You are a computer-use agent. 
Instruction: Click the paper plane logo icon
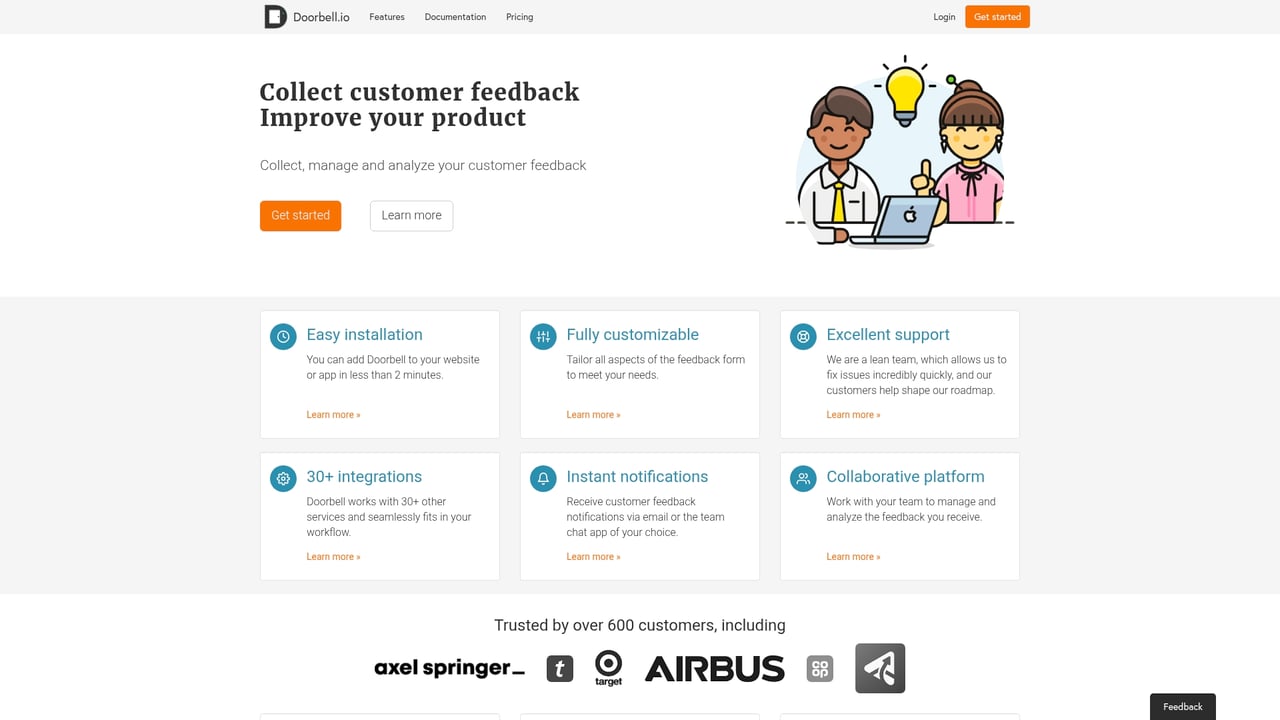[x=880, y=668]
